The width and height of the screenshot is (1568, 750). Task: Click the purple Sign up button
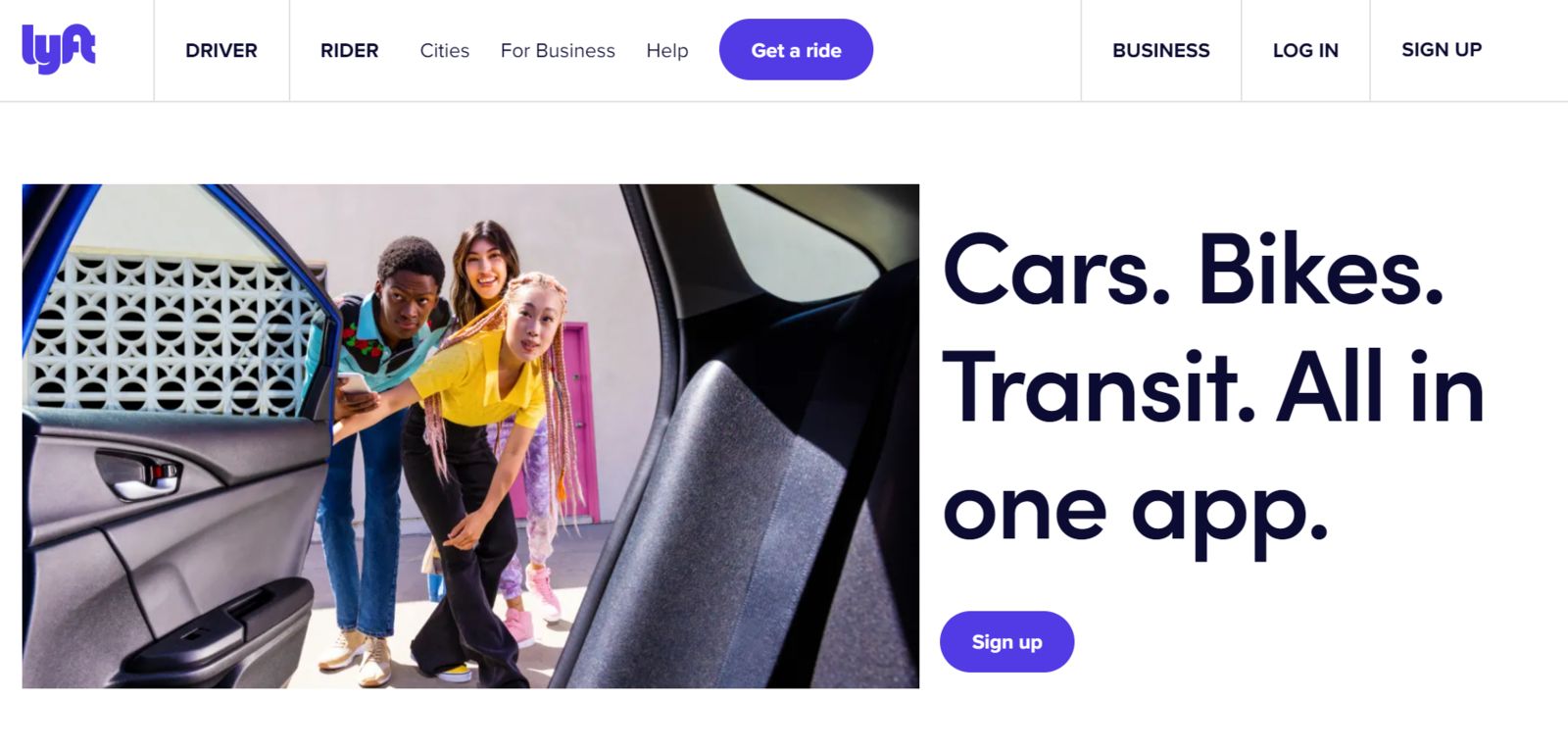[x=1006, y=642]
